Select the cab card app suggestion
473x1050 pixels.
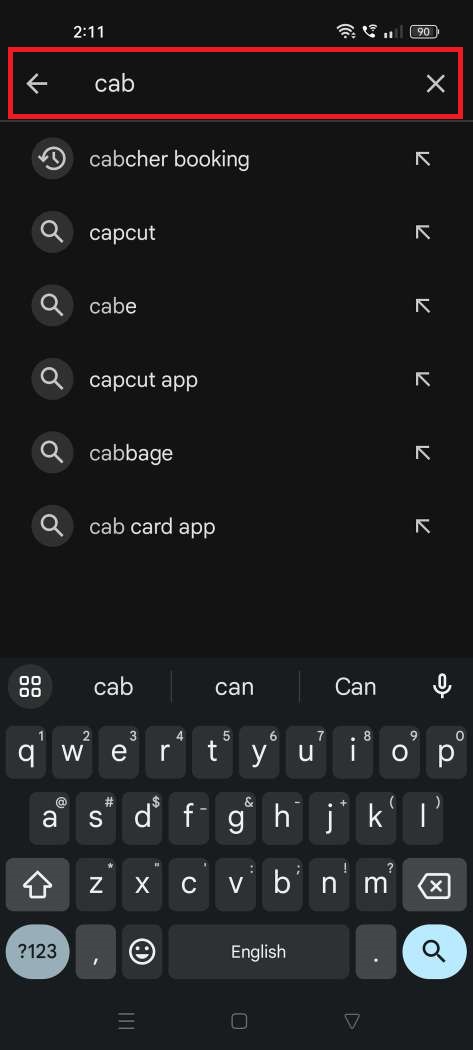[x=236, y=526]
